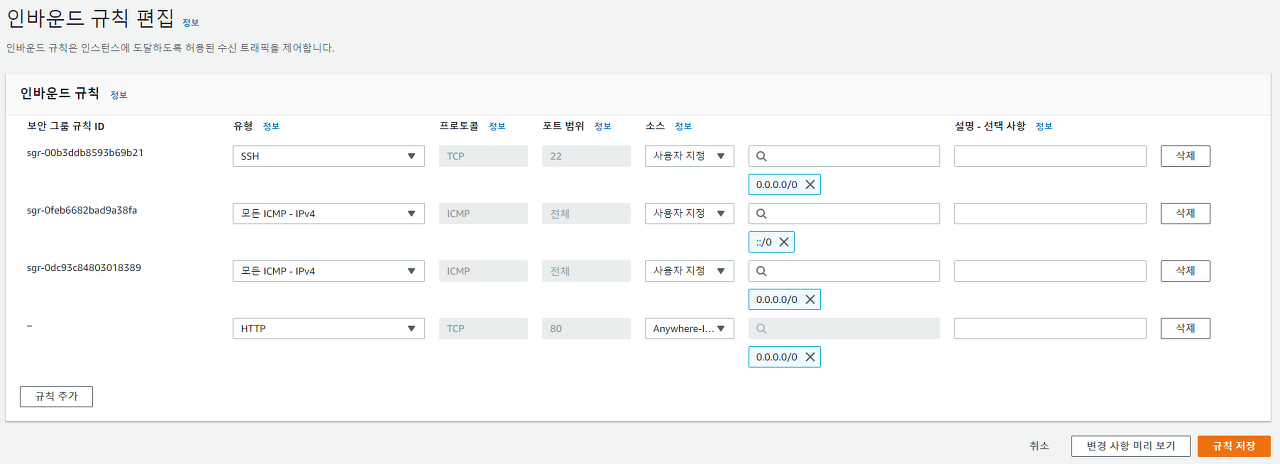Viewport: 1280px width, 464px height.
Task: Open source dropdown for rule sgr-0feb6682bad9a38fa
Action: [x=690, y=214]
